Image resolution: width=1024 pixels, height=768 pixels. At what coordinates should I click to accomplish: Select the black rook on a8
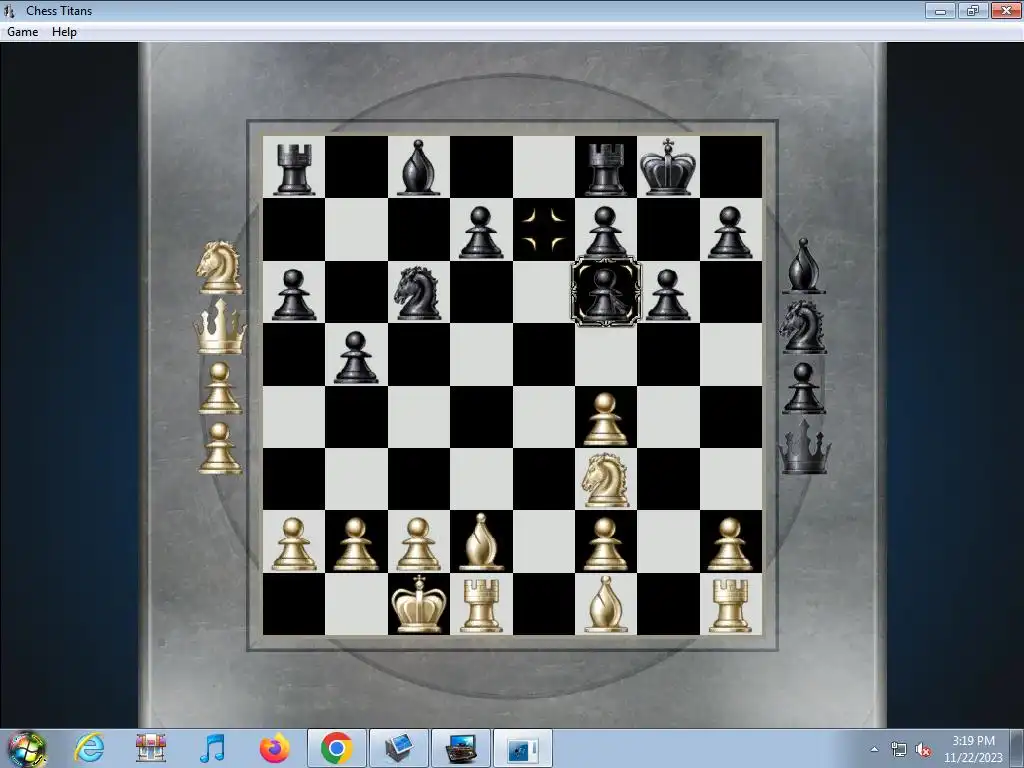click(293, 170)
